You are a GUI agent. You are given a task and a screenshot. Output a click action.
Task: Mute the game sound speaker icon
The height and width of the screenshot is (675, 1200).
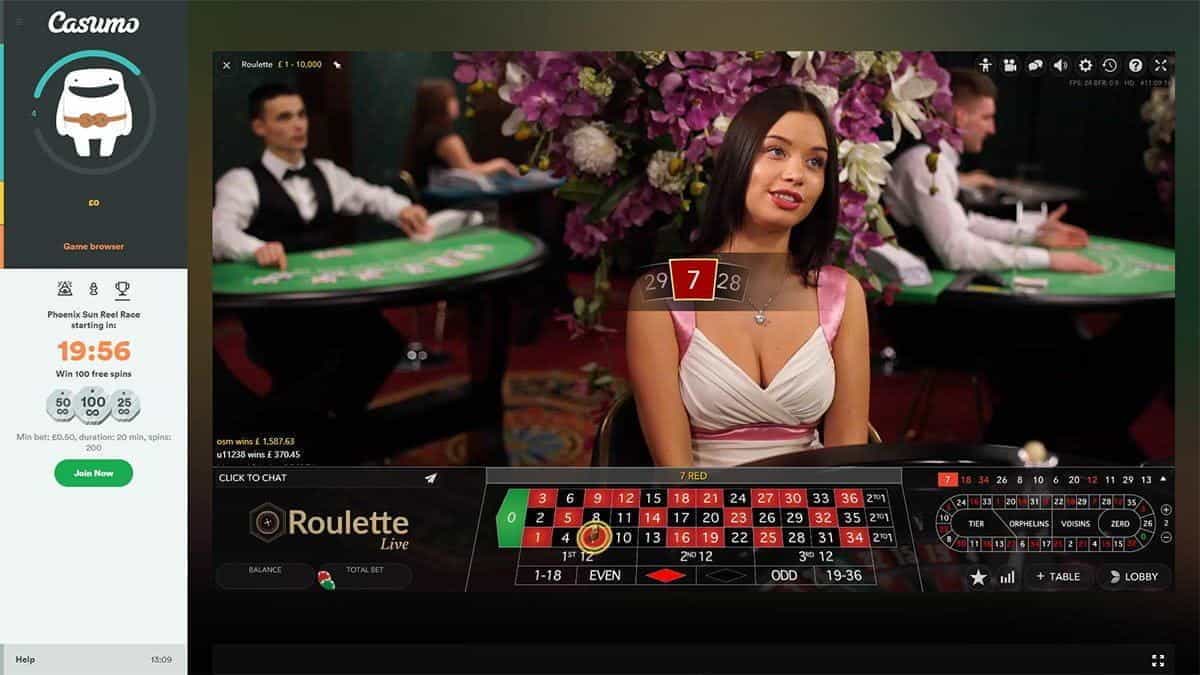pos(1060,65)
